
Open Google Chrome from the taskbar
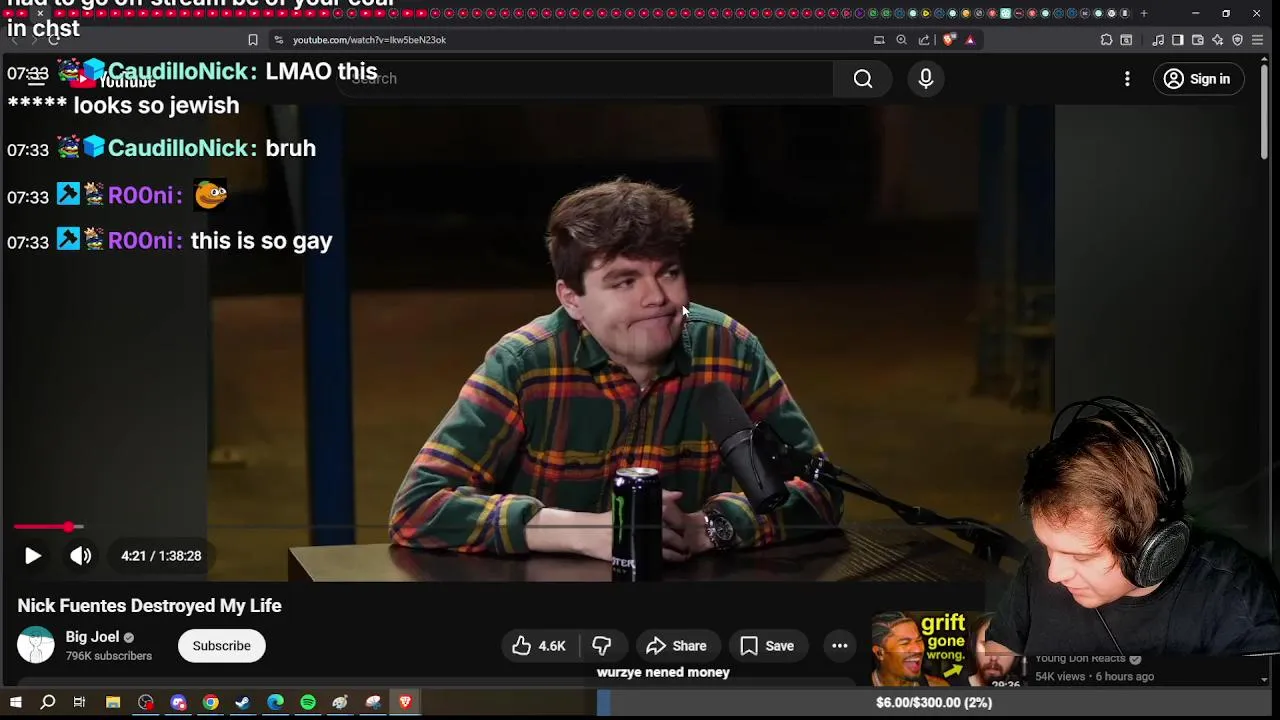click(210, 703)
